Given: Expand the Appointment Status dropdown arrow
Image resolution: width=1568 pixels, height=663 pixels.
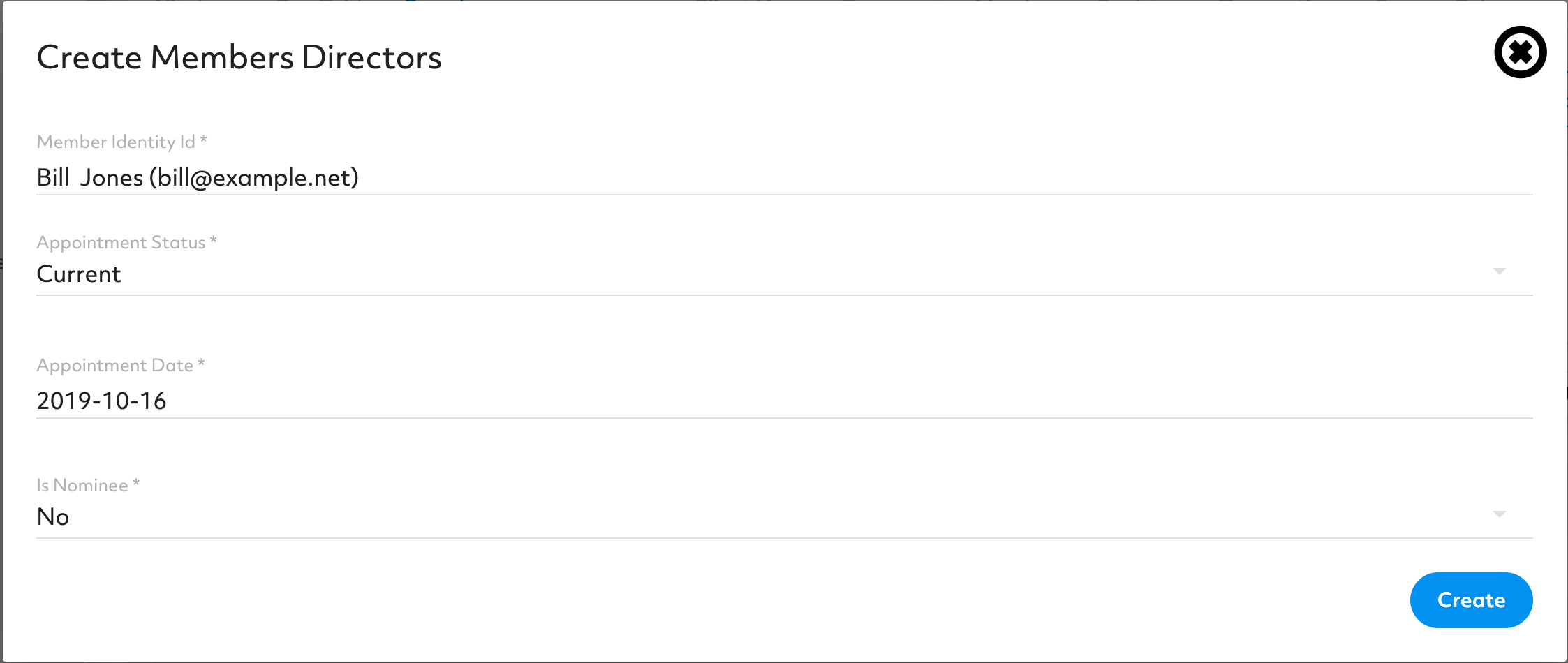Looking at the screenshot, I should tap(1499, 271).
